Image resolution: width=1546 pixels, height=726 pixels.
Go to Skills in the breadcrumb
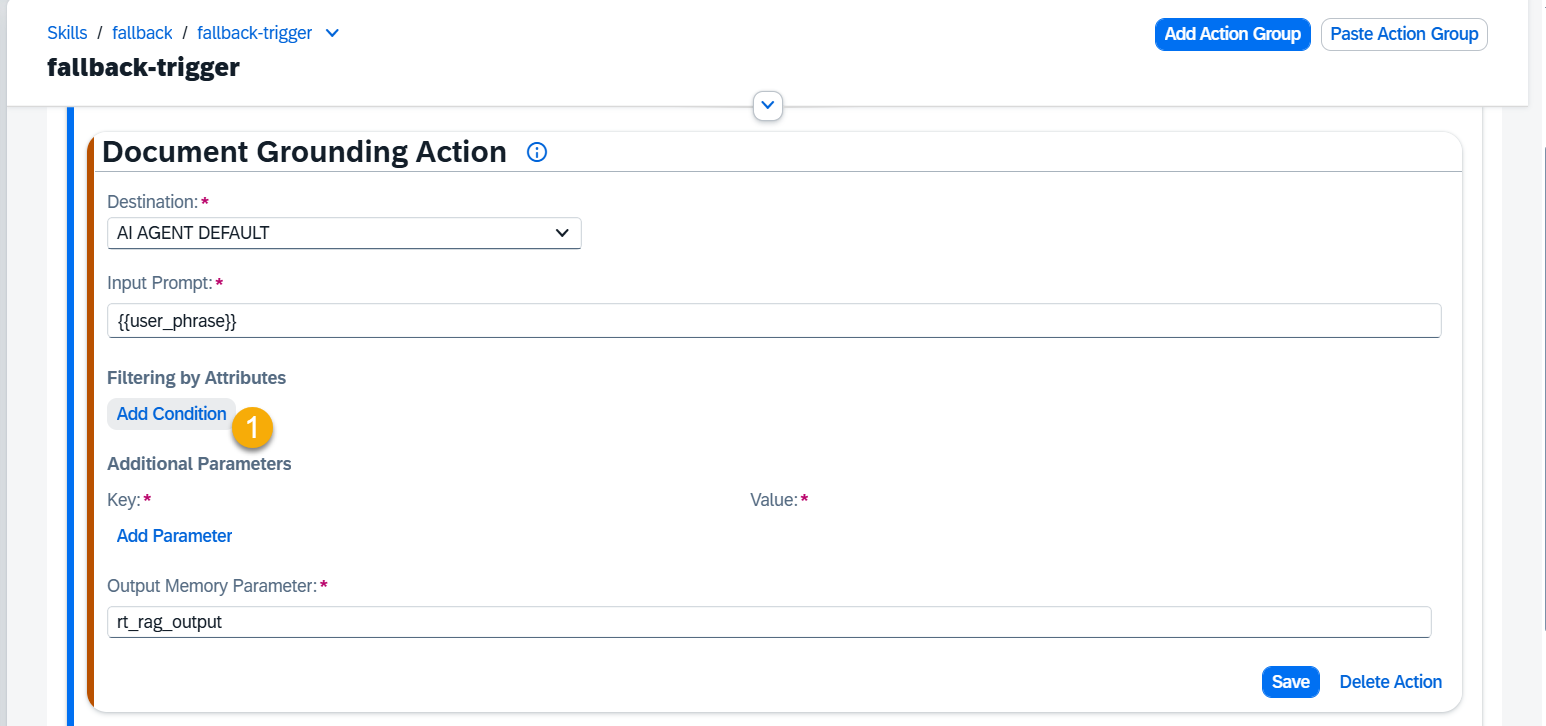pyautogui.click(x=66, y=33)
